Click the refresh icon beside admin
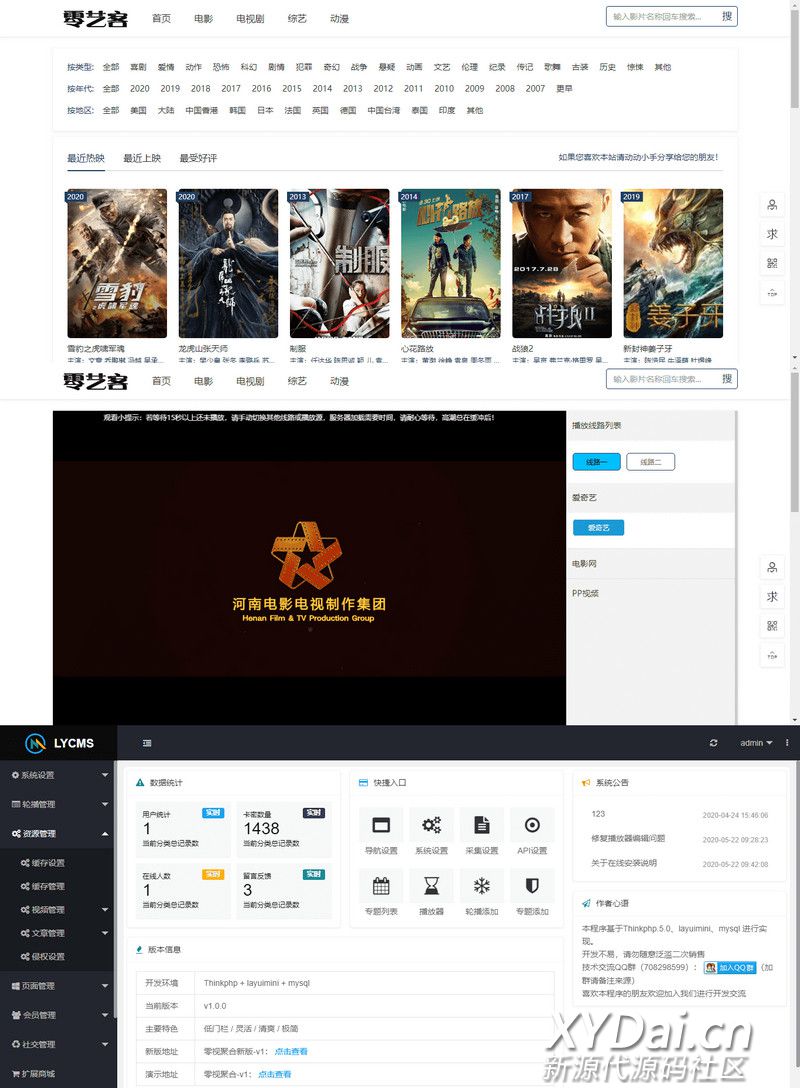The height and width of the screenshot is (1088, 800). click(713, 743)
